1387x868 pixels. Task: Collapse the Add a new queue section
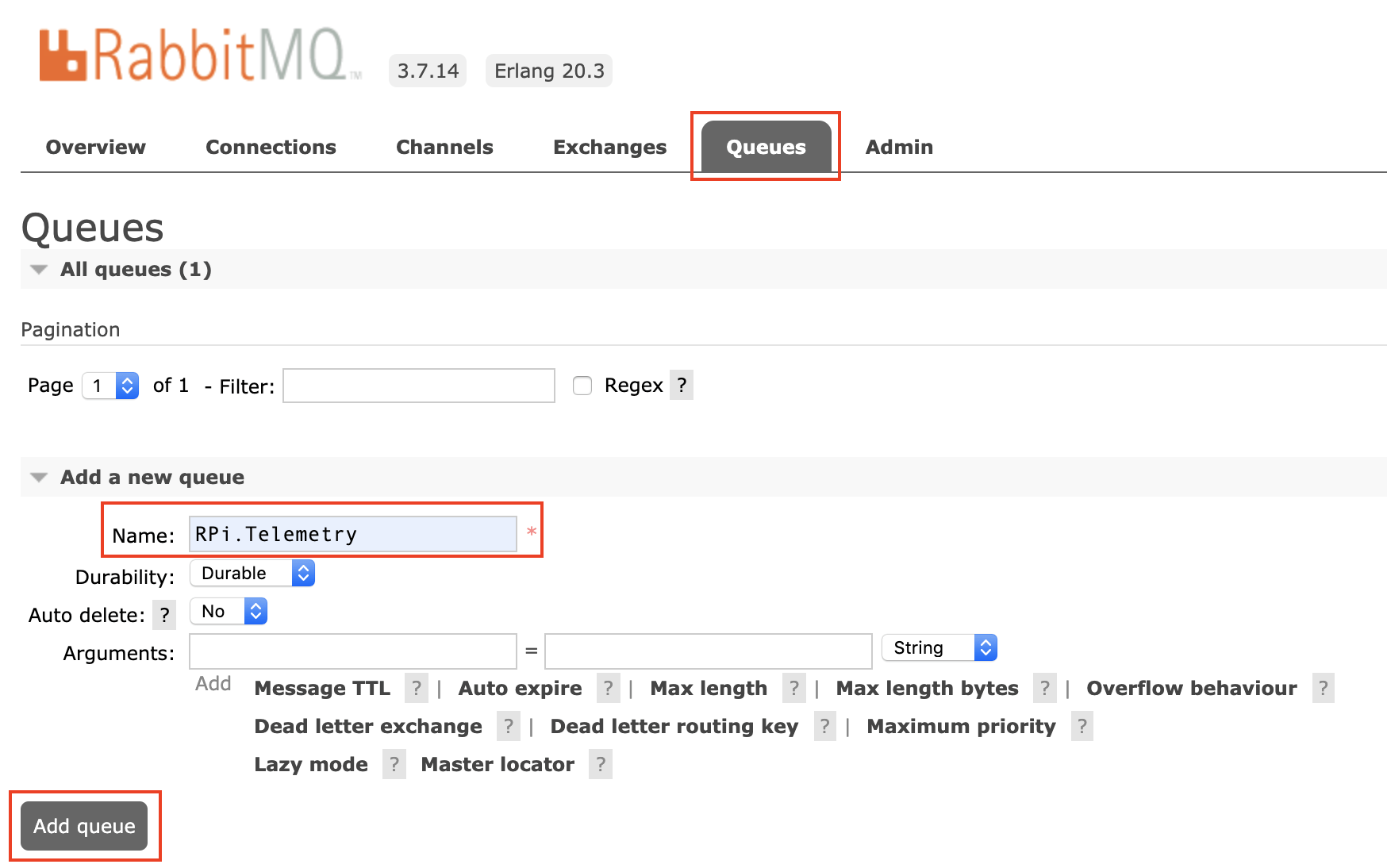pos(136,477)
